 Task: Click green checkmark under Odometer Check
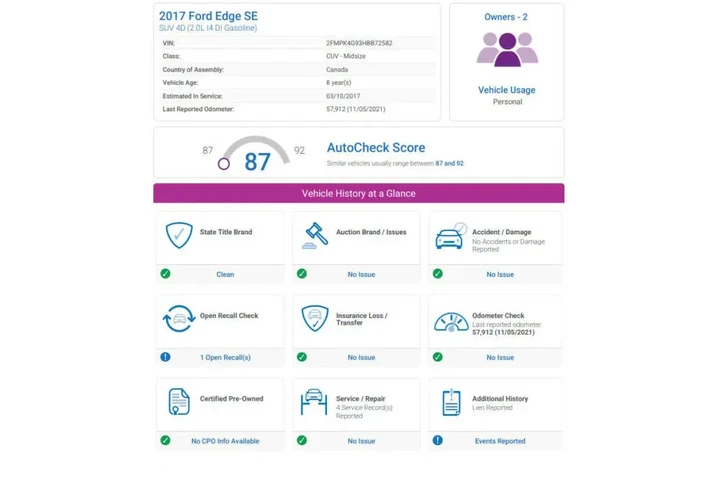coord(438,357)
